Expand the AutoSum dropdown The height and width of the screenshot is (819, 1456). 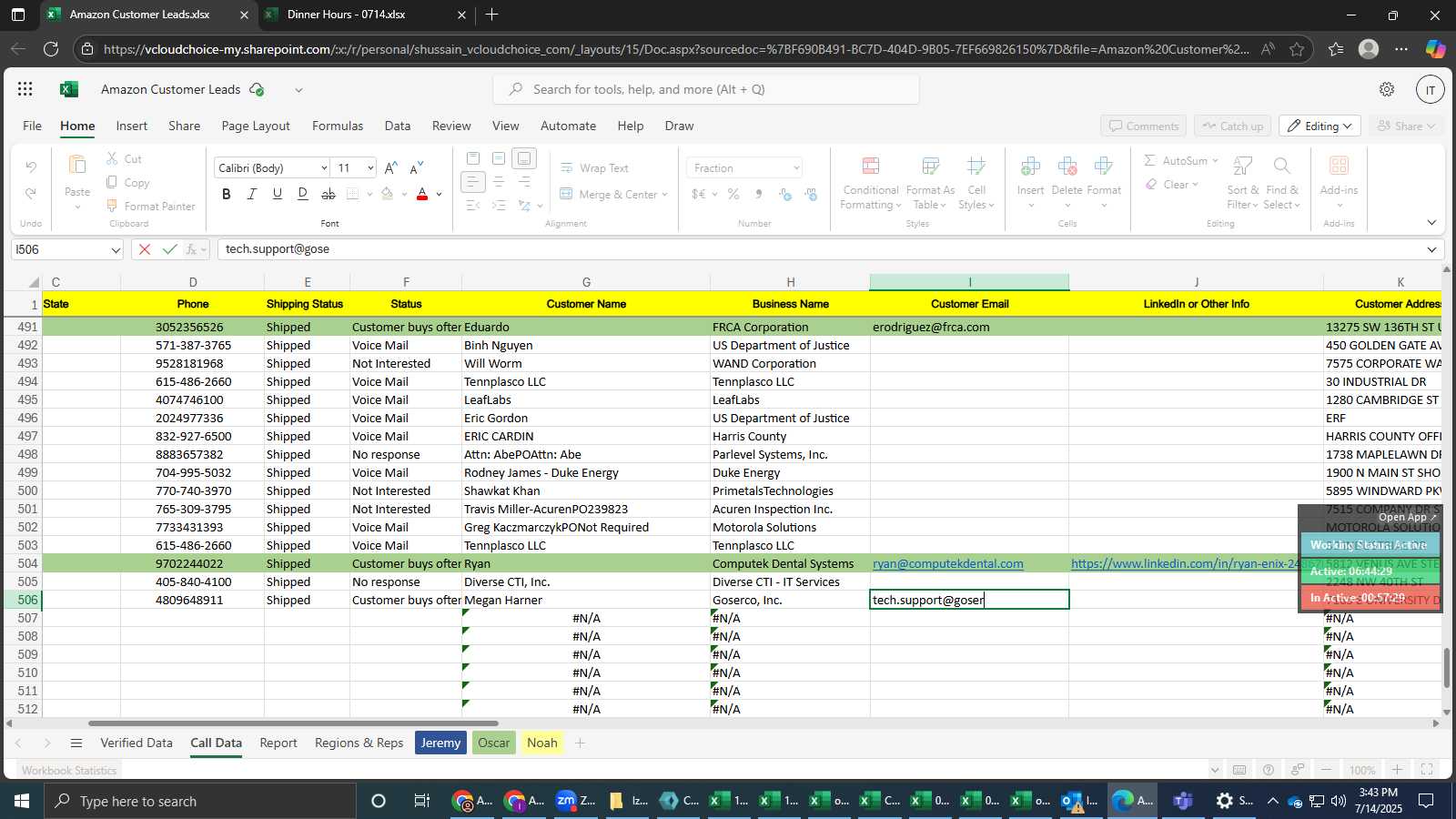pyautogui.click(x=1215, y=161)
